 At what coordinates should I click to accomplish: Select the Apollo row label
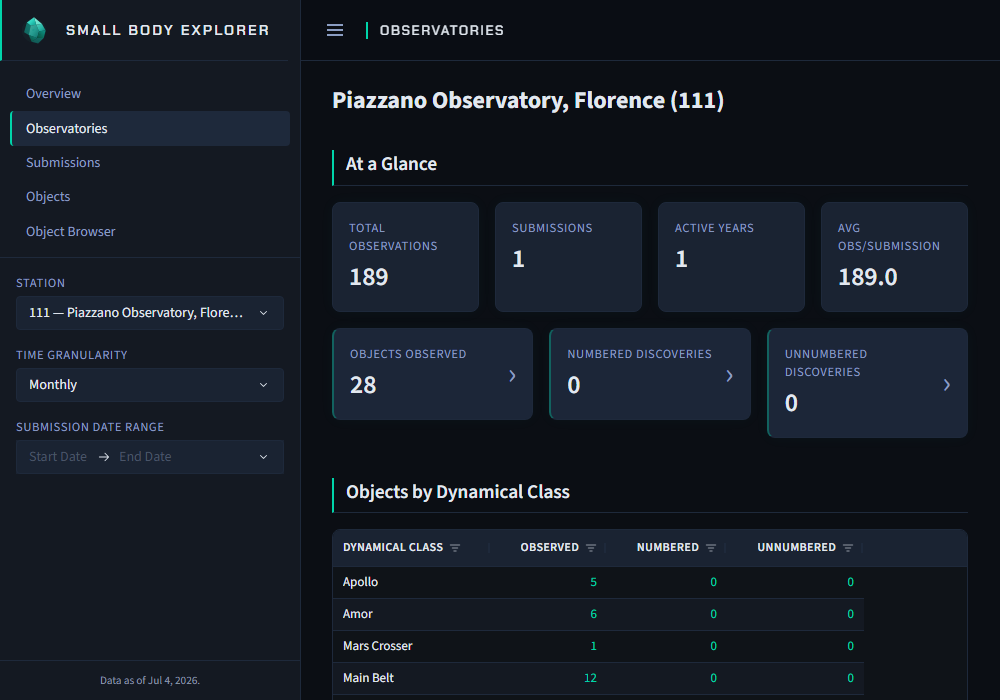360,582
